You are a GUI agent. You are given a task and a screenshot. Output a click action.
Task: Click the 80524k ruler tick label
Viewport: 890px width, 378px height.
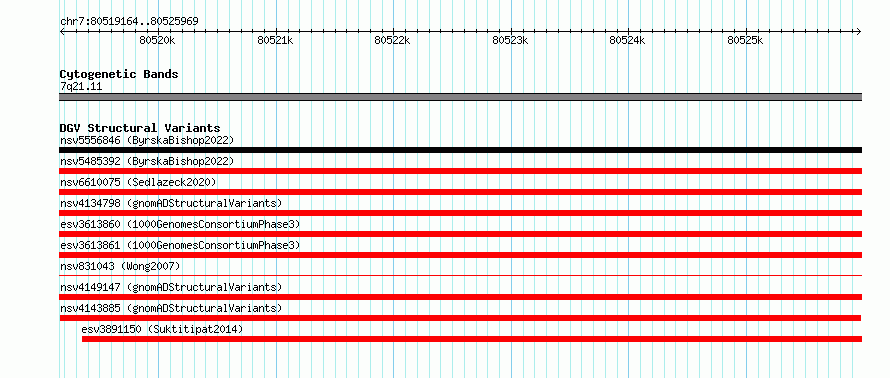tap(628, 40)
